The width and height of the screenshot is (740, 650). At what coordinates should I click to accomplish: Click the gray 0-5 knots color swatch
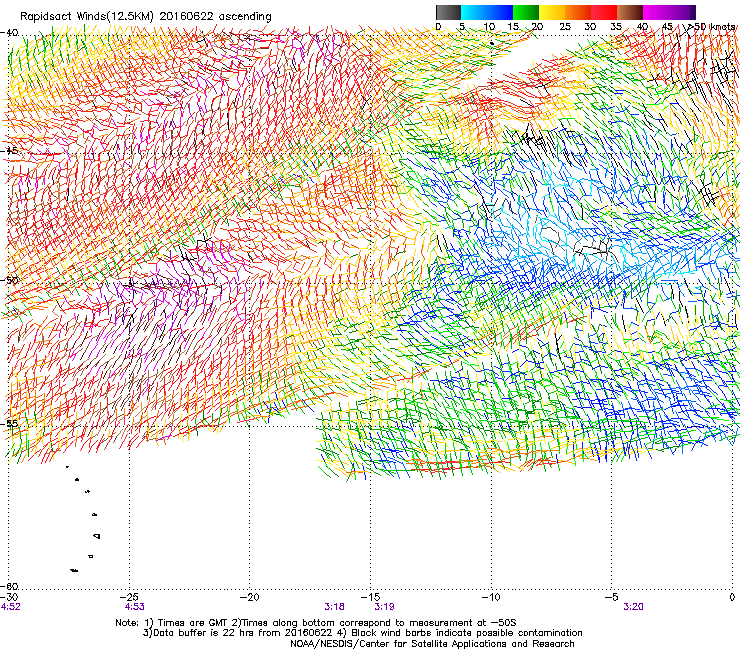(448, 12)
